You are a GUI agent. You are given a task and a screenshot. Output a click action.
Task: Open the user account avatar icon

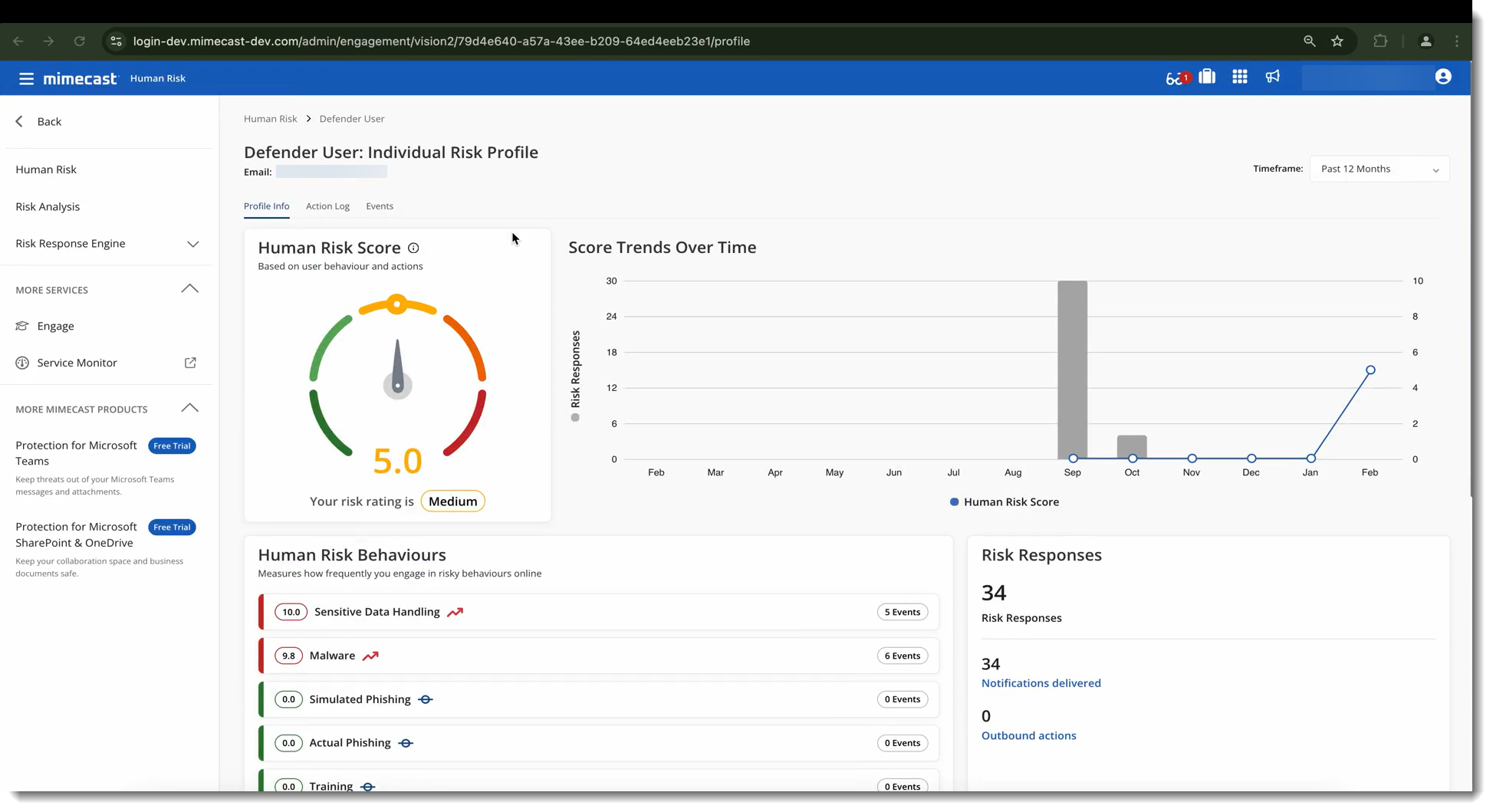tap(1442, 77)
